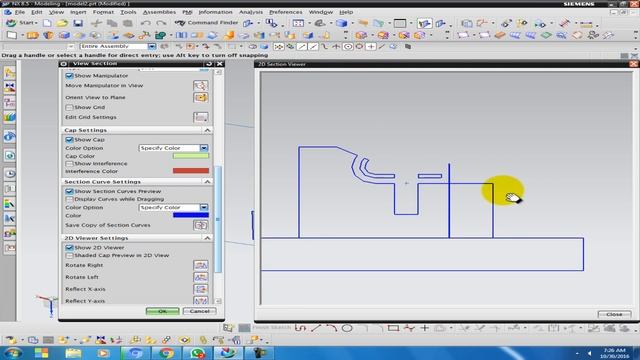
Task: Toggle the Show 2D Viewer checkbox
Action: (x=69, y=248)
